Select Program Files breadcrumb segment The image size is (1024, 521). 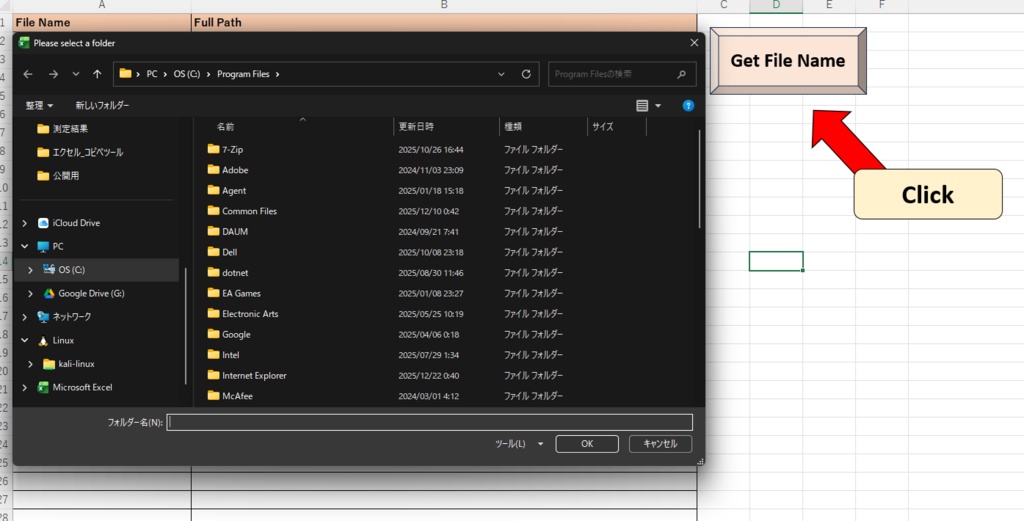(243, 74)
